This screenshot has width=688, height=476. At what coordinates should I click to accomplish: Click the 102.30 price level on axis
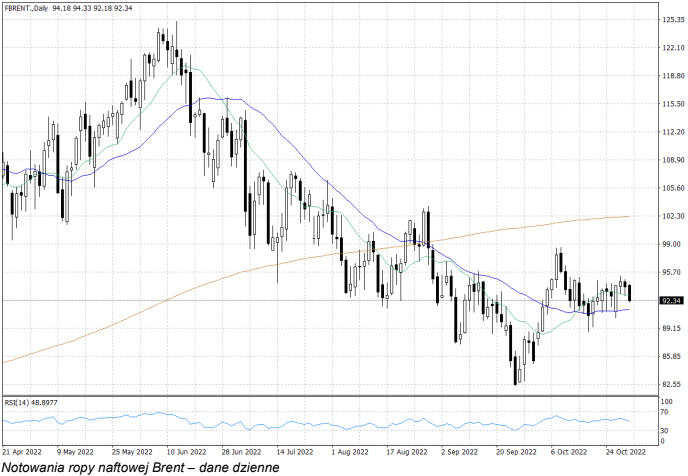click(x=671, y=216)
